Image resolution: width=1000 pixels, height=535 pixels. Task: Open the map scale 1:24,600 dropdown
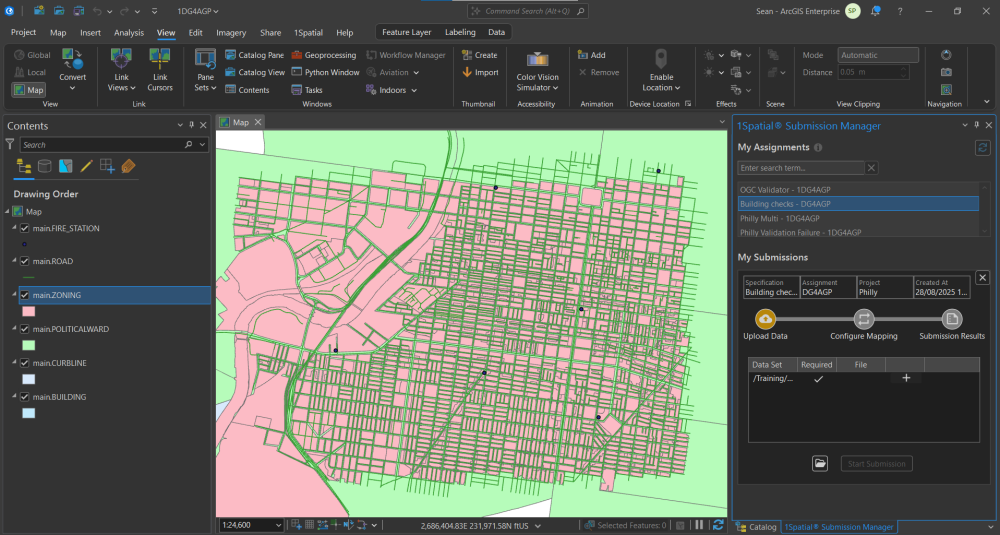coord(278,525)
